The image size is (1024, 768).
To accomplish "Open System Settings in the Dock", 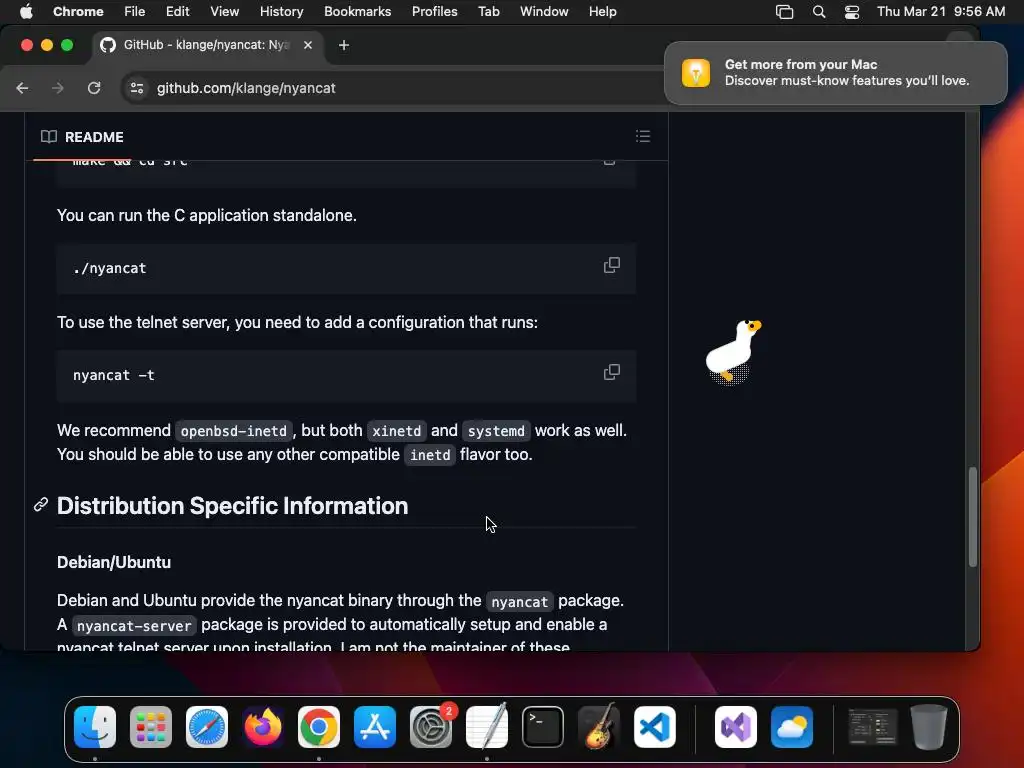I will pos(431,727).
